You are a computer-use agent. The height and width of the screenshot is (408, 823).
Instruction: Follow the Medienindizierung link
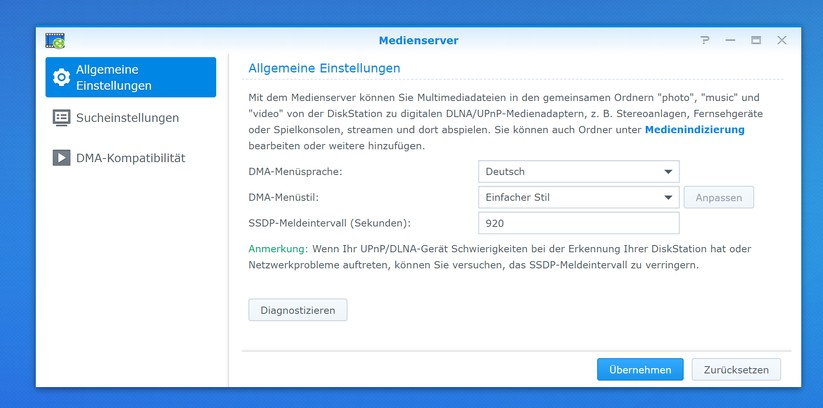coord(694,130)
